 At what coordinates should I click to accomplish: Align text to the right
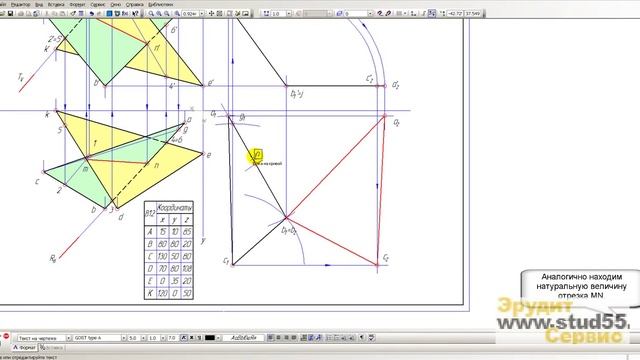coord(286,338)
